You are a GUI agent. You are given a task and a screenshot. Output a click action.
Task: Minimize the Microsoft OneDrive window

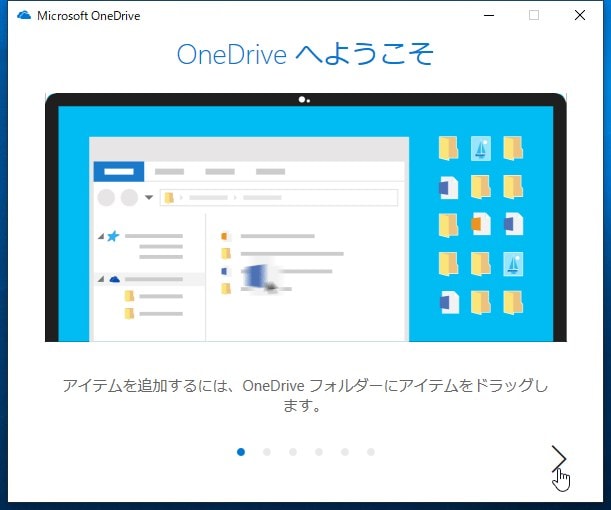489,16
